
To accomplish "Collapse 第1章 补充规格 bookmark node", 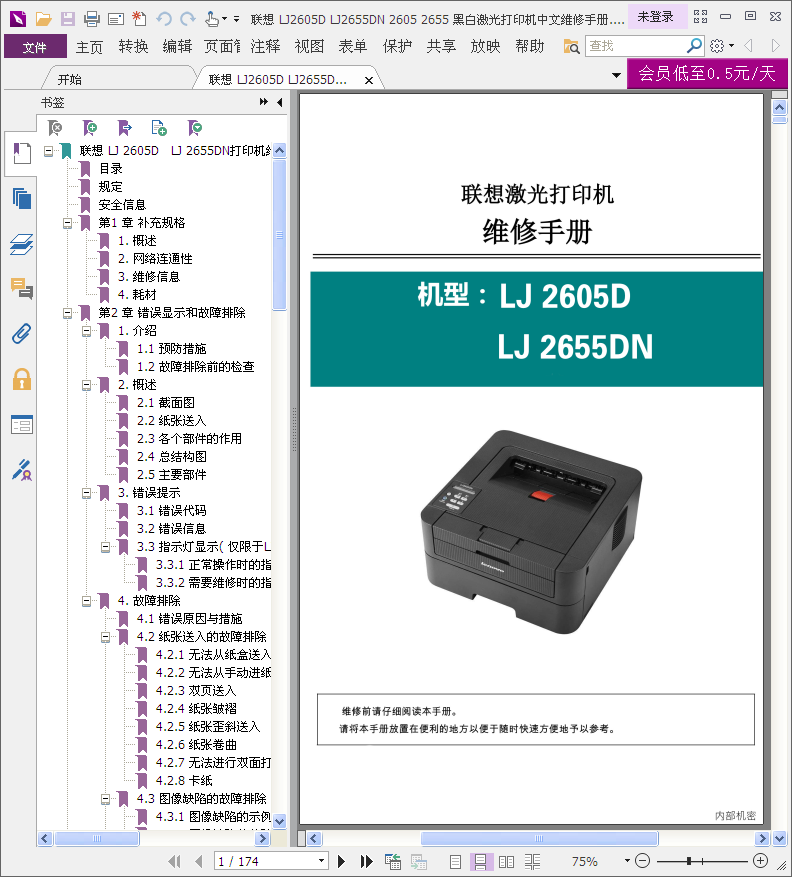I will coord(68,223).
